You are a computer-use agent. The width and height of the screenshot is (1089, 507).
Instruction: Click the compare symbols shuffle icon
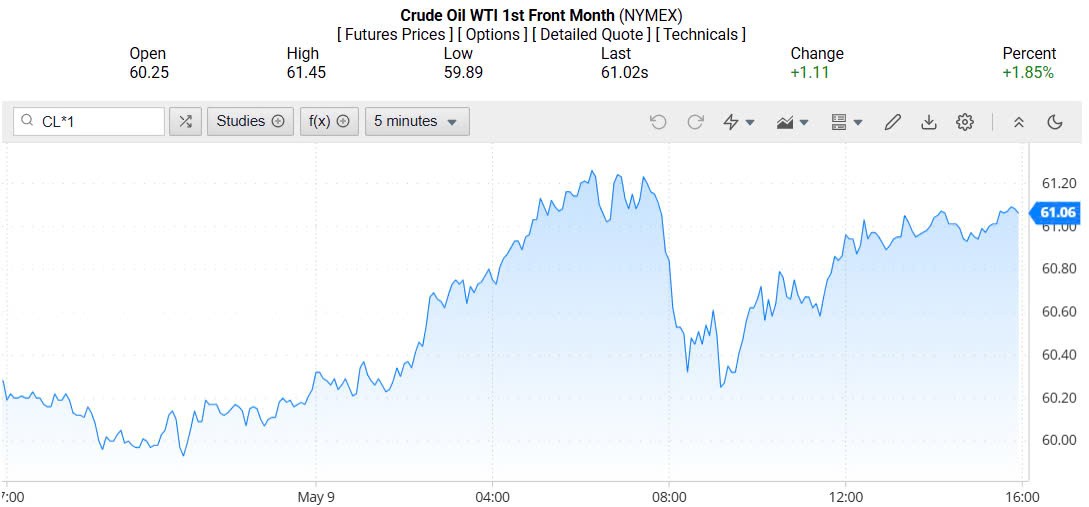pos(185,121)
